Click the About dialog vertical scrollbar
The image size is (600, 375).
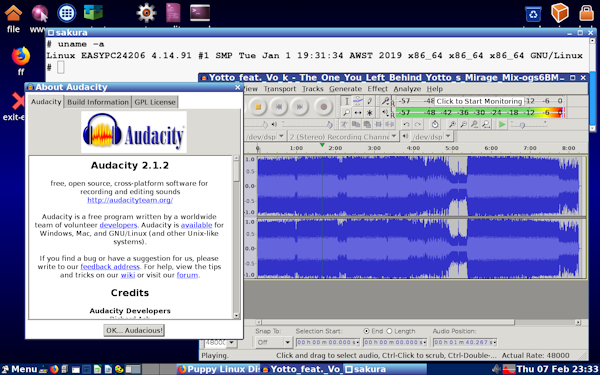tap(236, 237)
